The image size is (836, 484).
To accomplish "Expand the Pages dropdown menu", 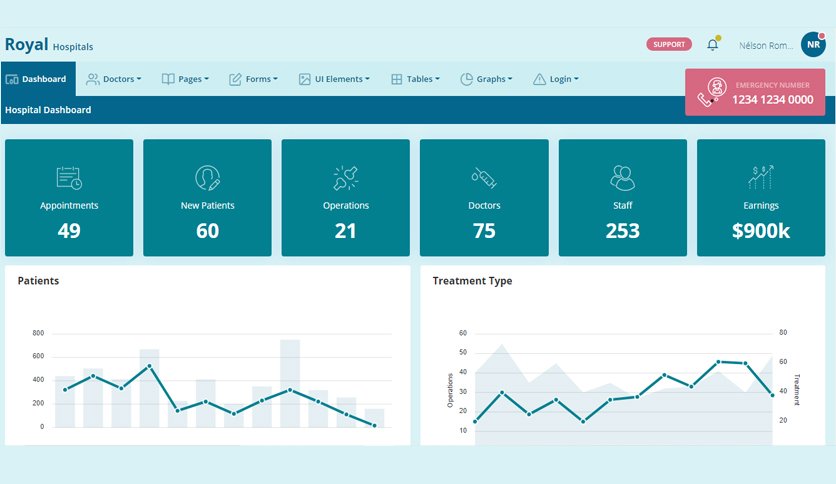I will click(x=194, y=79).
